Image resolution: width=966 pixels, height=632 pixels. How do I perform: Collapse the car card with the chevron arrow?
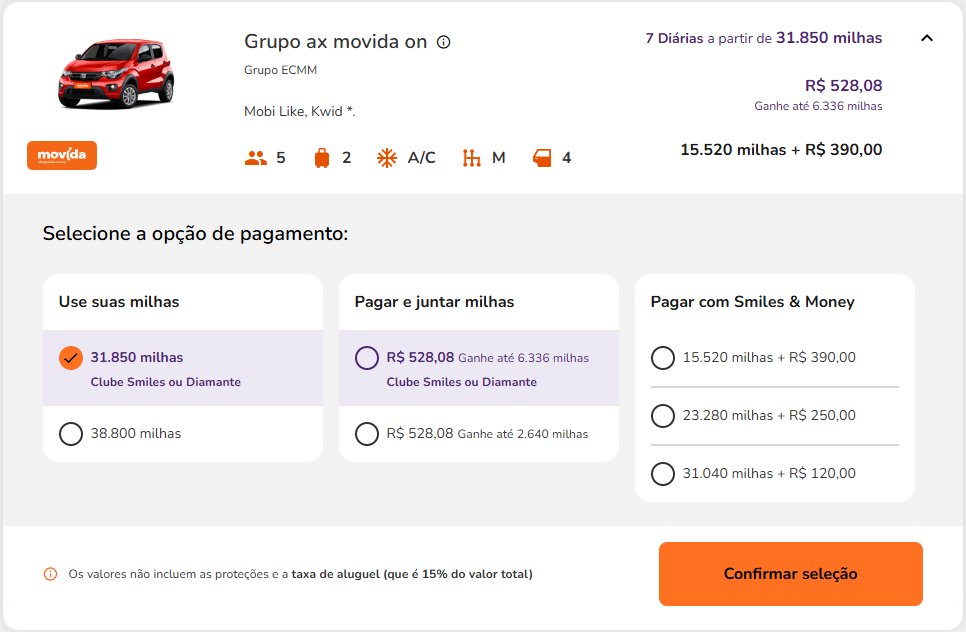(927, 38)
